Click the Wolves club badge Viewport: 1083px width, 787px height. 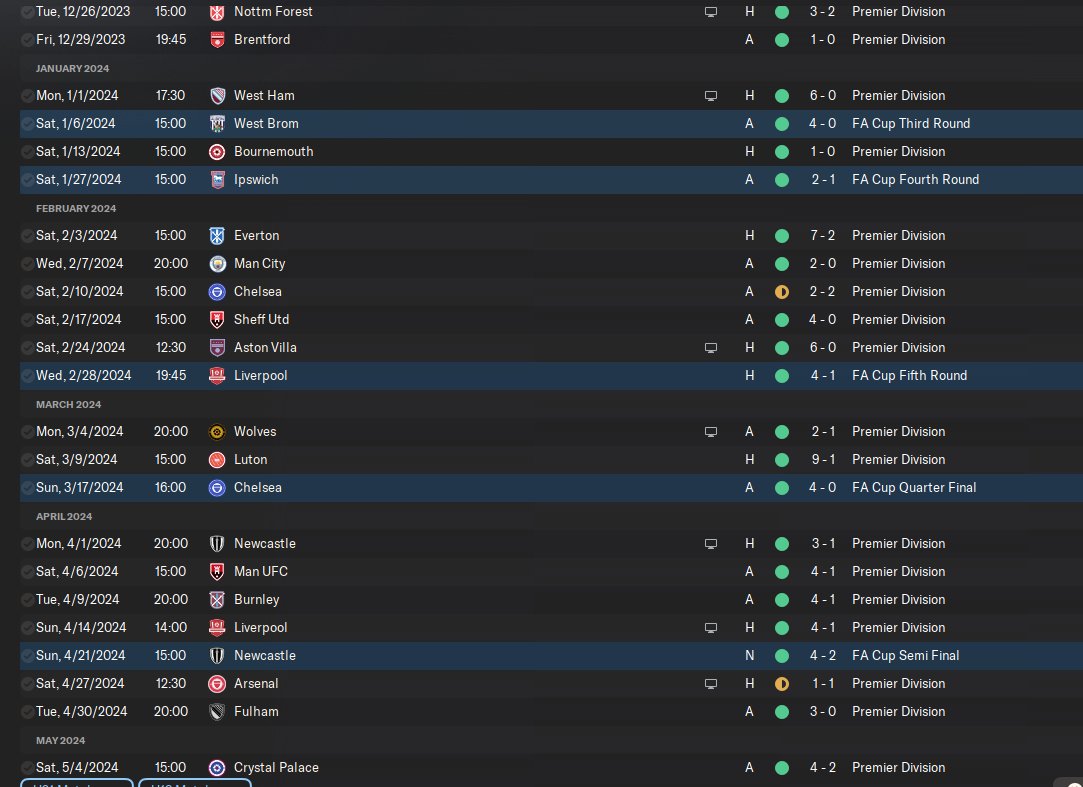217,432
